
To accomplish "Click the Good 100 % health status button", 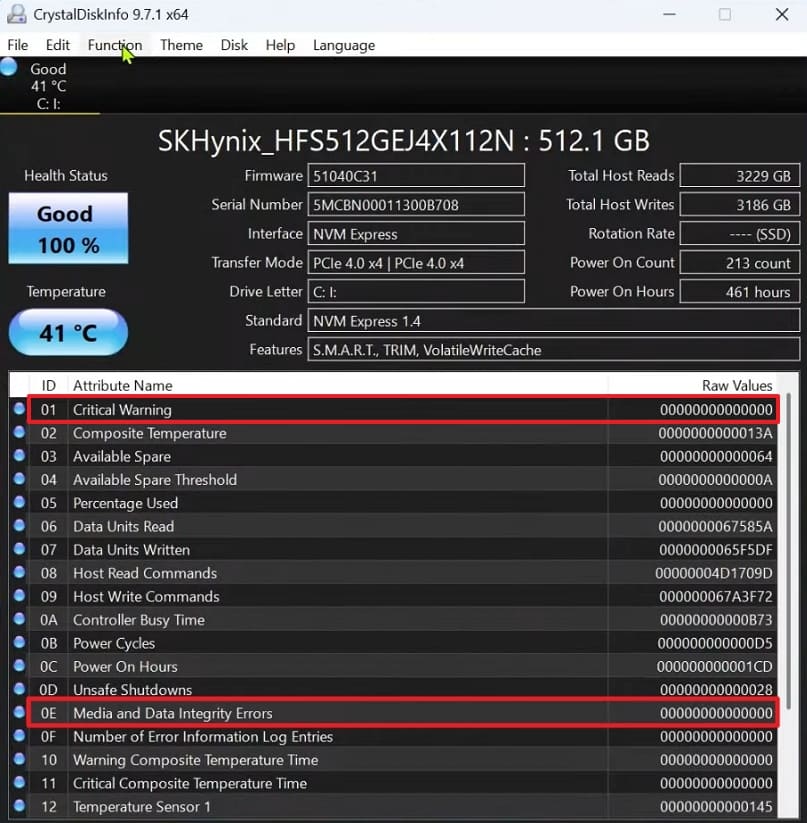I will coord(68,228).
